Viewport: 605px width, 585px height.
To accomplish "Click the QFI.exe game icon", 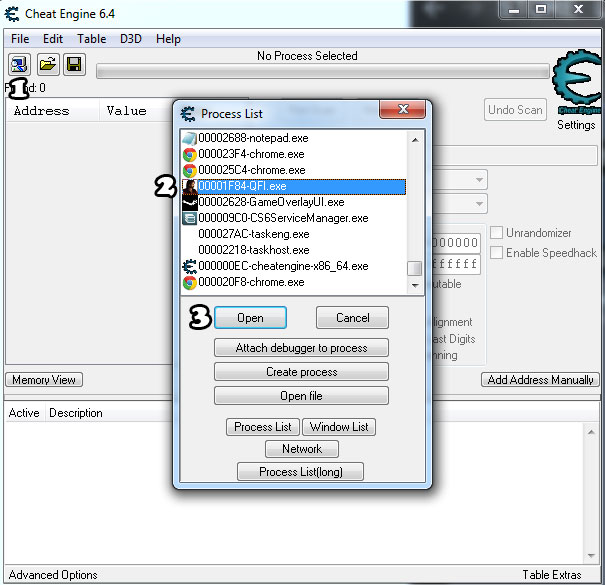I will 189,186.
